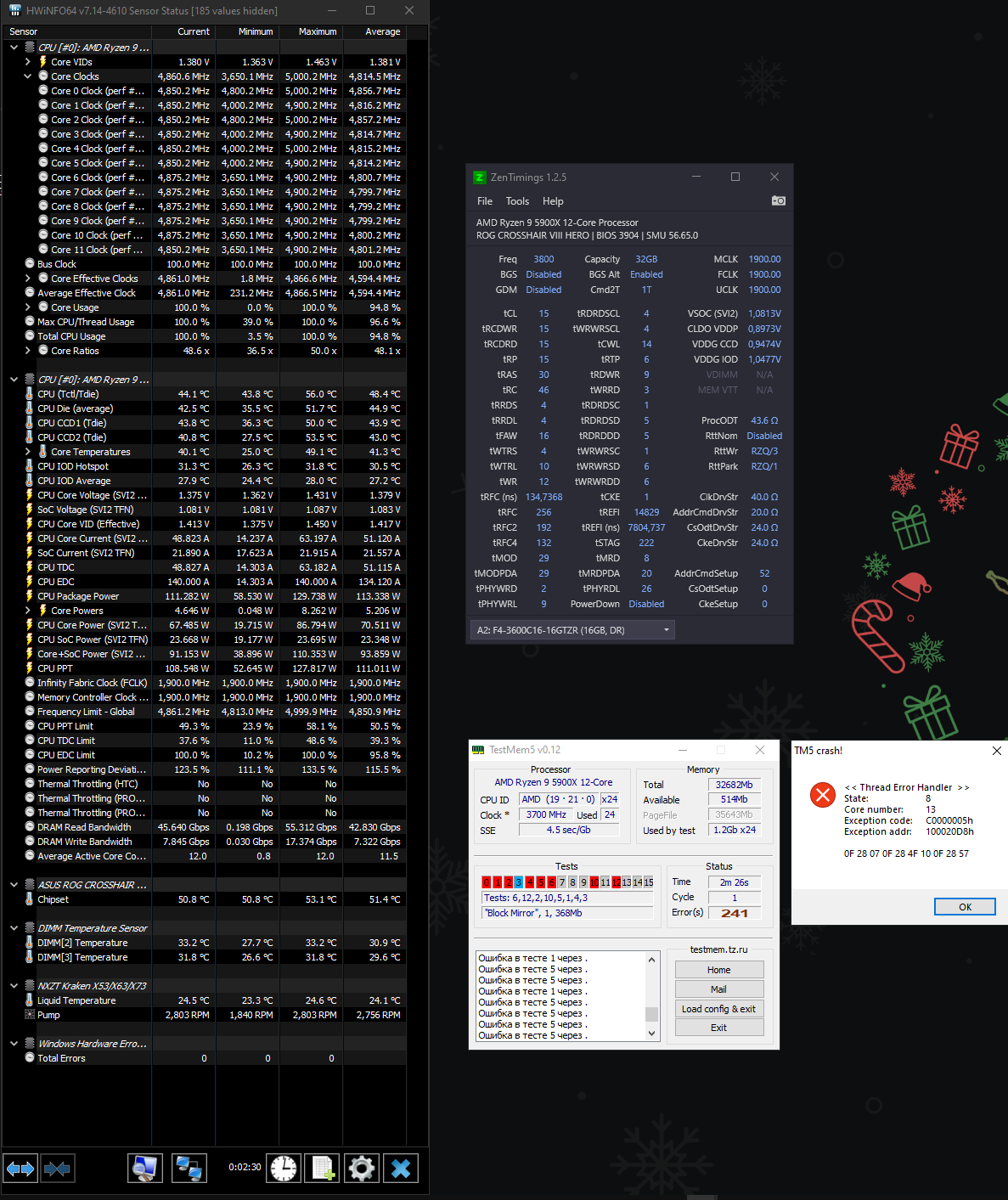Click the lightning icon beside Core VIDs
Viewport: 1008px width, 1200px height.
click(42, 62)
